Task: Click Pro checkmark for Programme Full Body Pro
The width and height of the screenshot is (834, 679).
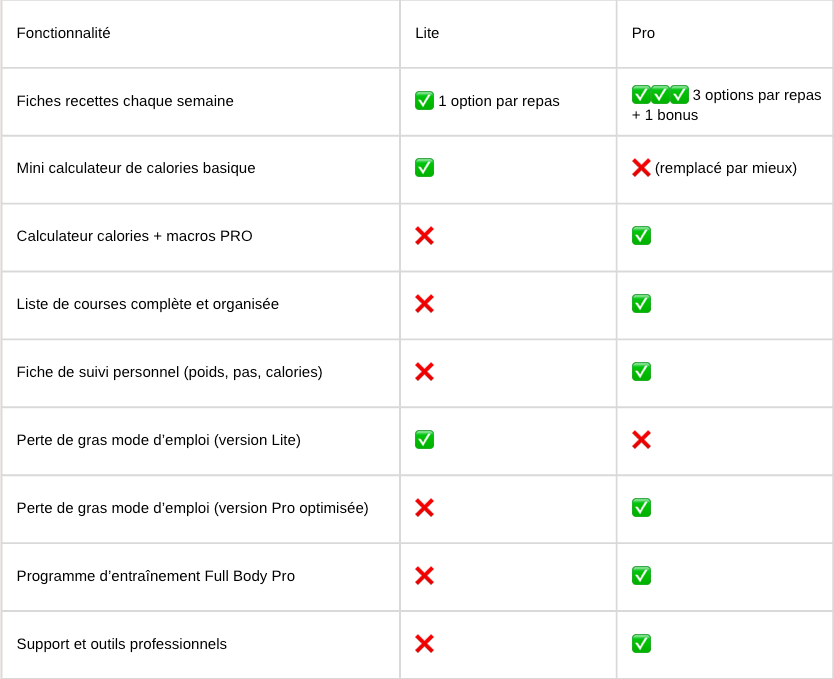Action: (x=641, y=576)
